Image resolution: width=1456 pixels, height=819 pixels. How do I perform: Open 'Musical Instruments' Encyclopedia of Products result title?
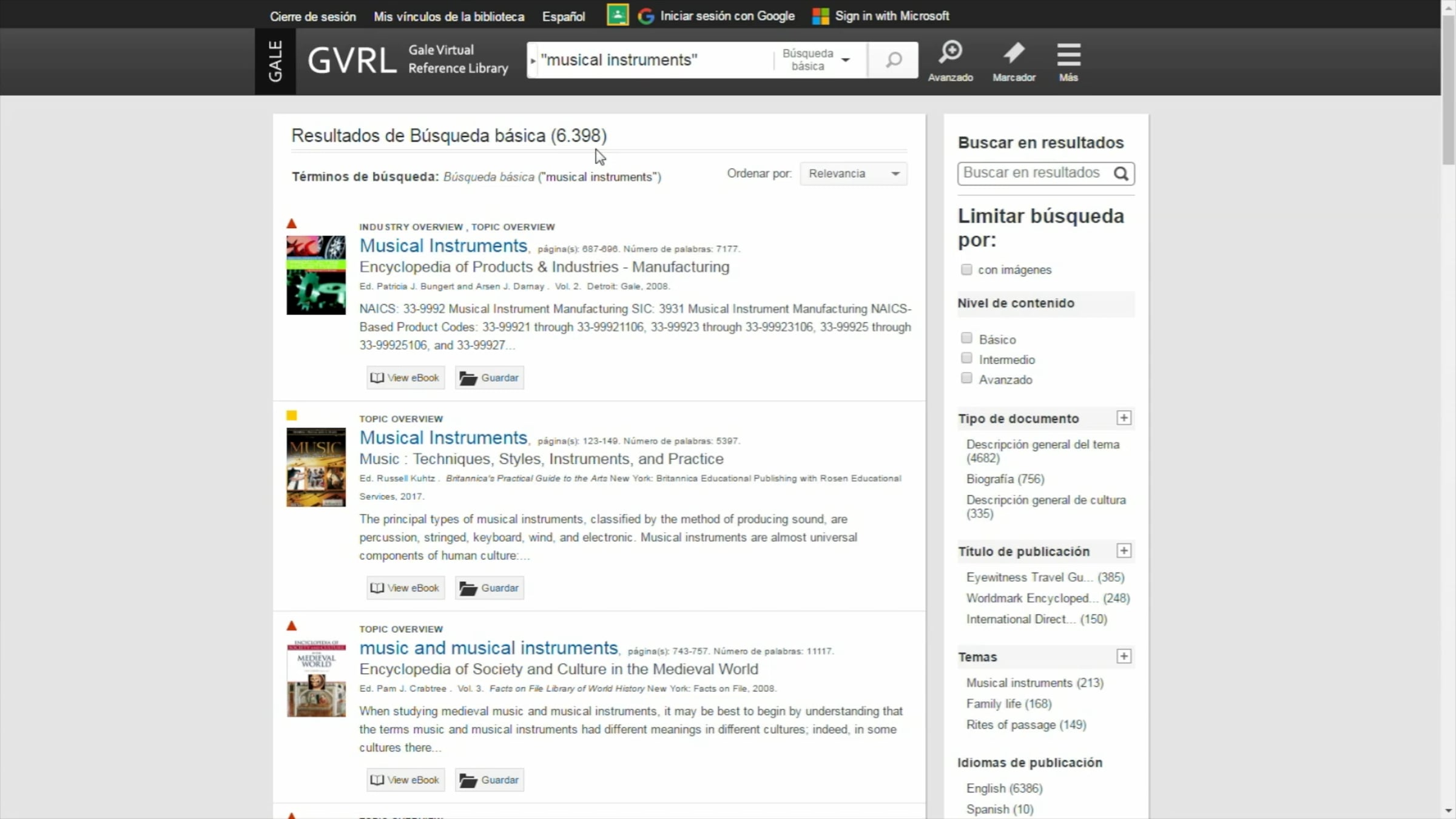pos(443,246)
